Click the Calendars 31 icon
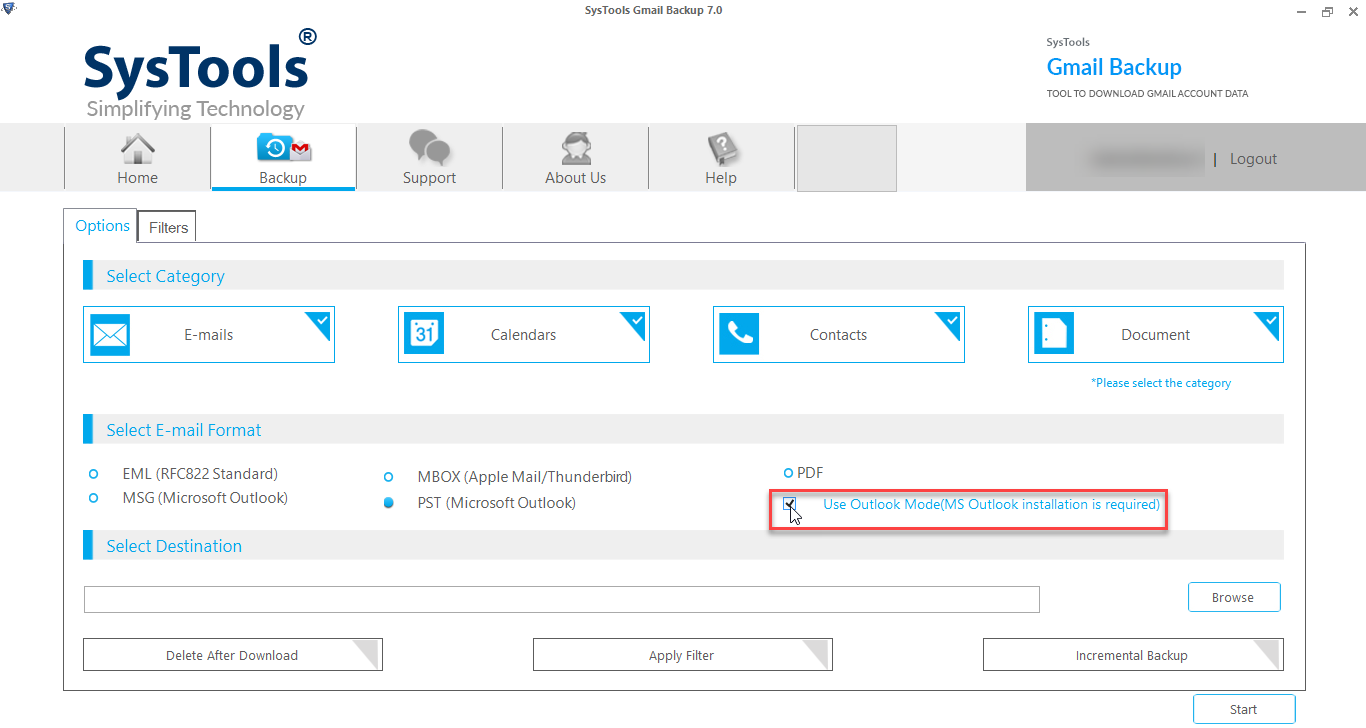 (x=424, y=335)
